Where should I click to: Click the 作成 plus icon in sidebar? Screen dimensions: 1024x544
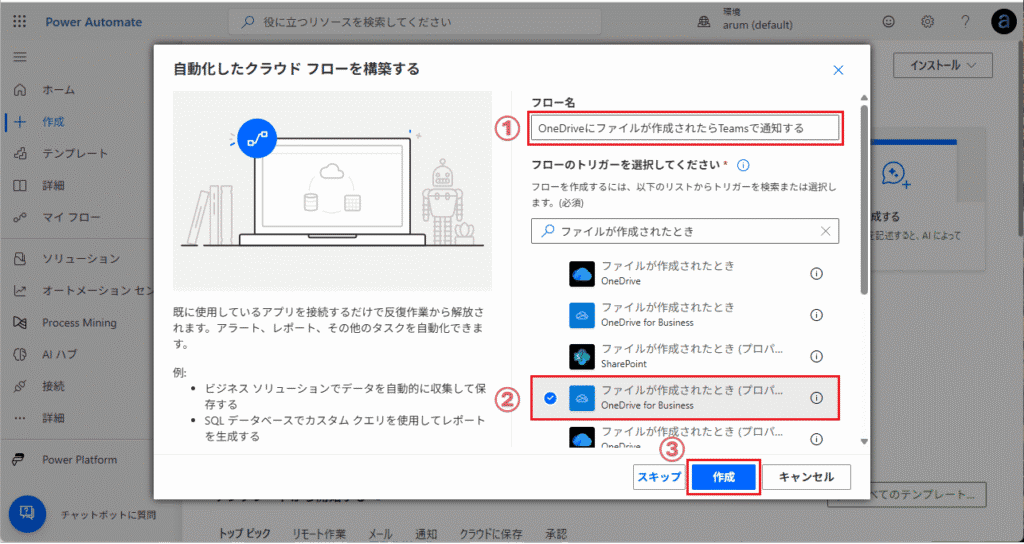20,121
